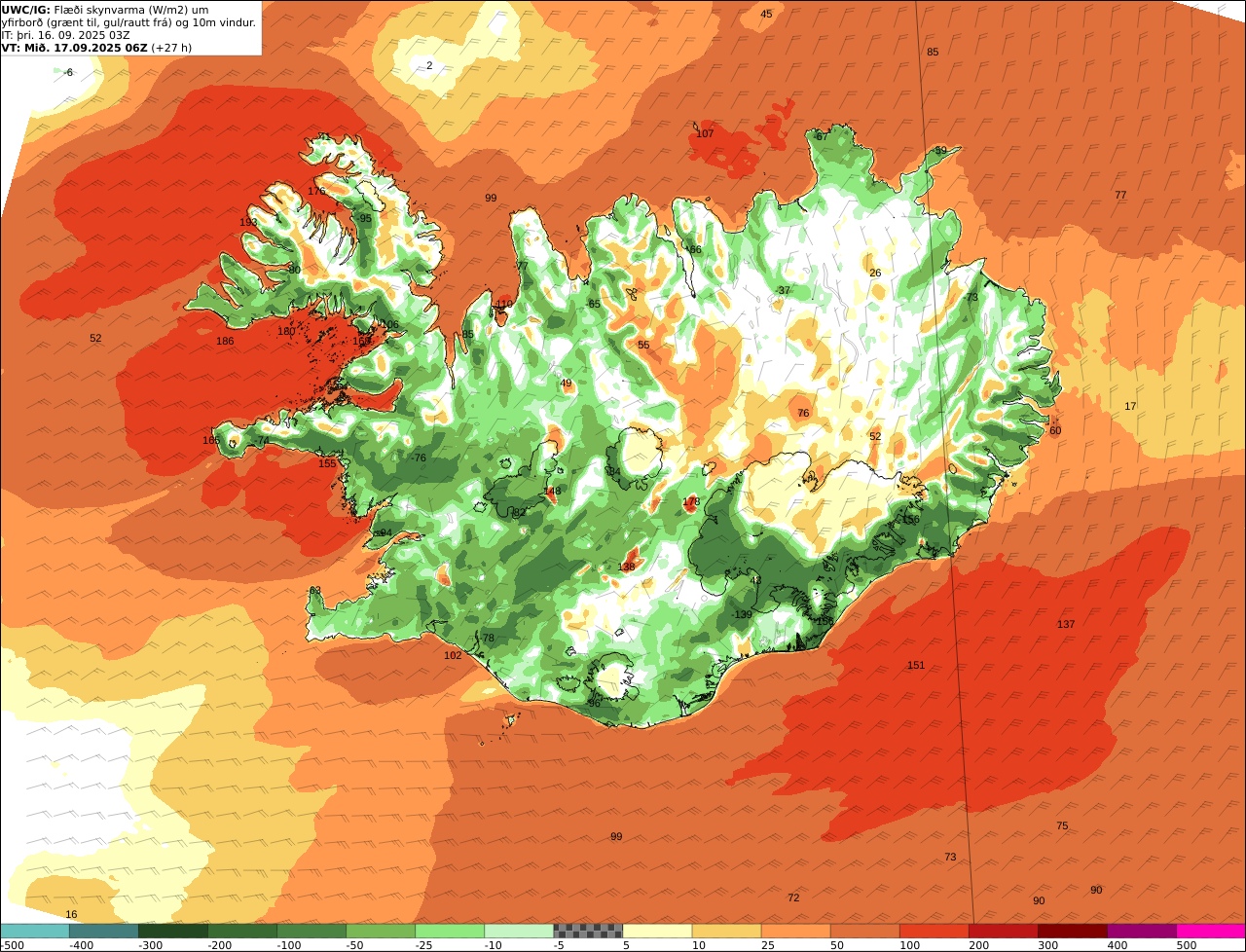Click the map value '17' east of Iceland
The width and height of the screenshot is (1246, 952).
pos(1130,406)
